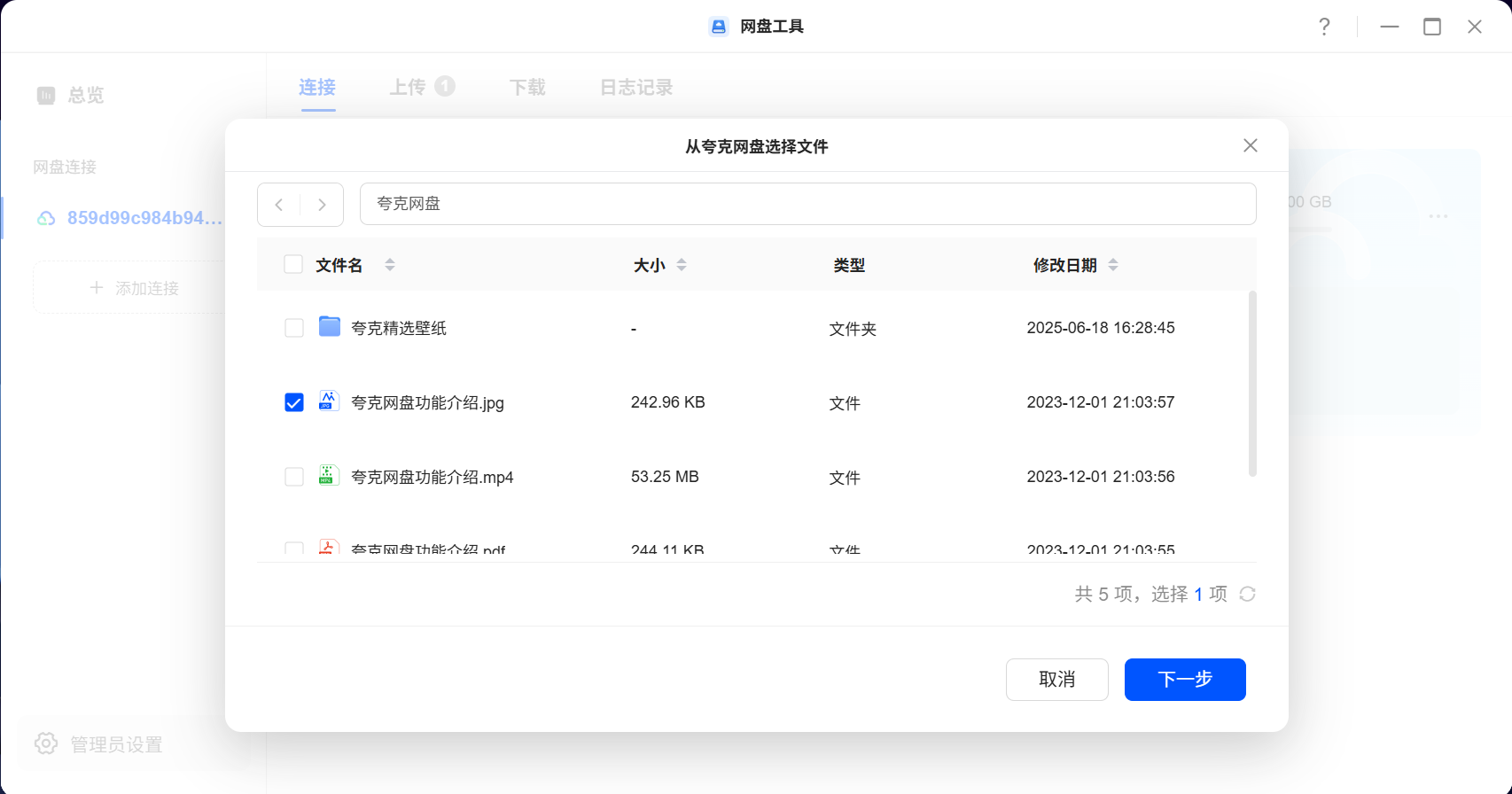Click type cell 文件夹
This screenshot has width=1512, height=794.
(x=853, y=329)
